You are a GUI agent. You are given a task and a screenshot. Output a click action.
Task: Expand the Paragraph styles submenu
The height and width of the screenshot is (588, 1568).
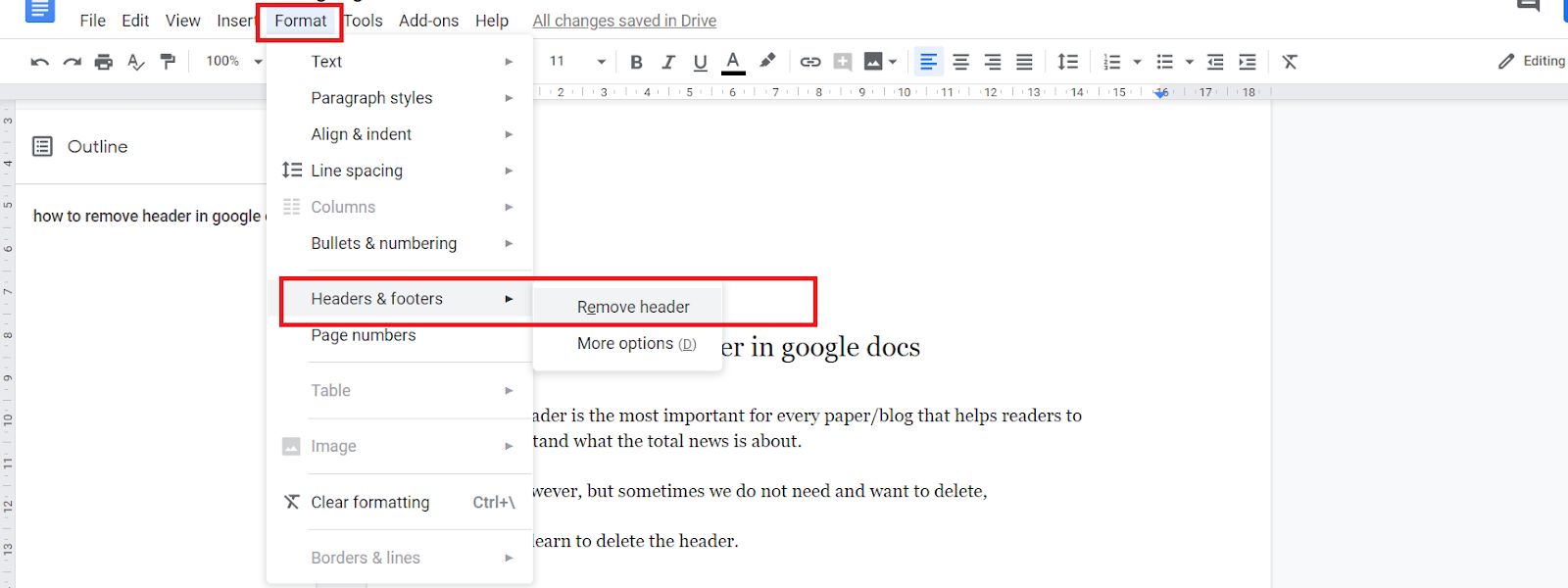400,98
